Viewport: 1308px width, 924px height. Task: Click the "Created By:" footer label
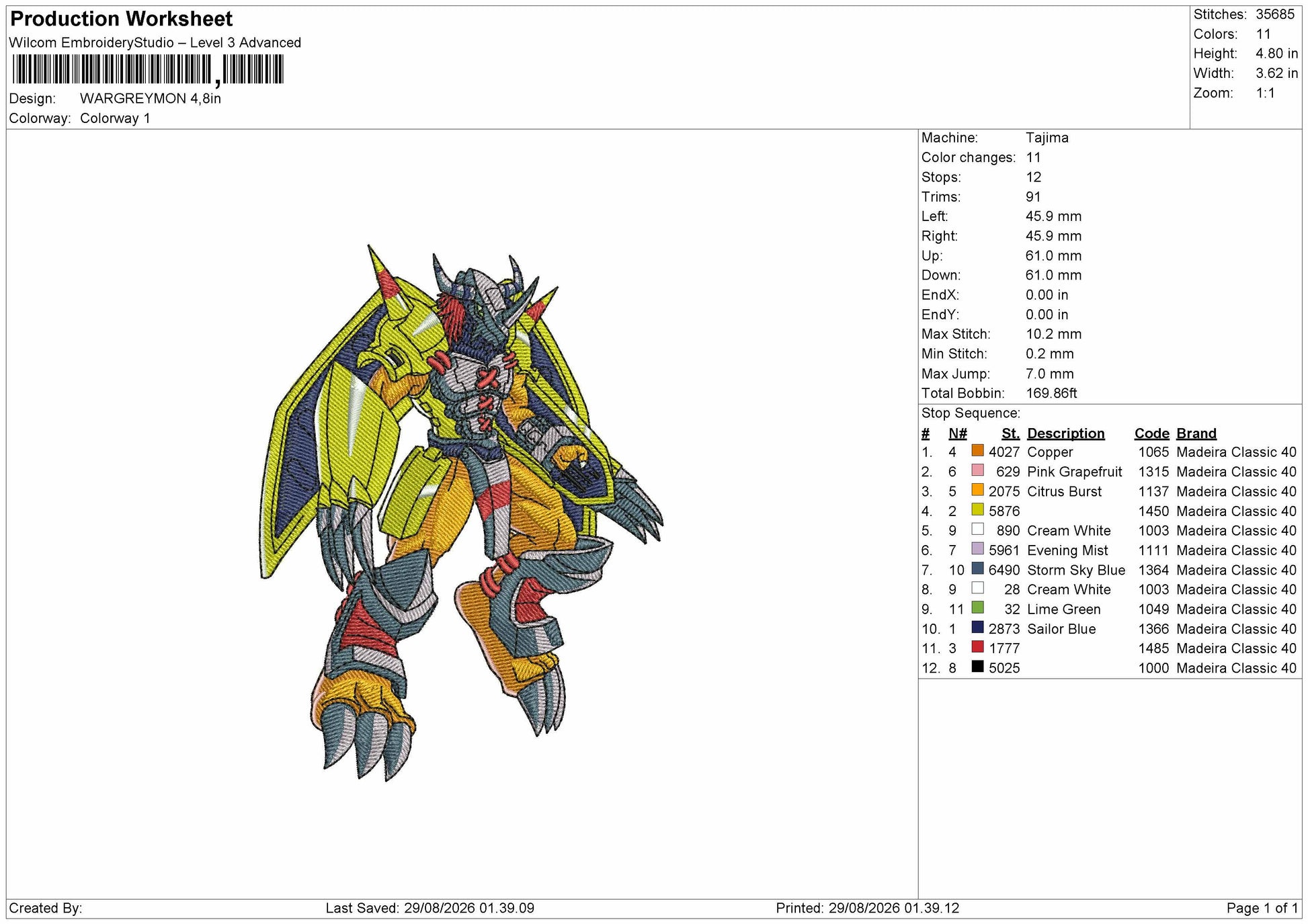click(46, 909)
